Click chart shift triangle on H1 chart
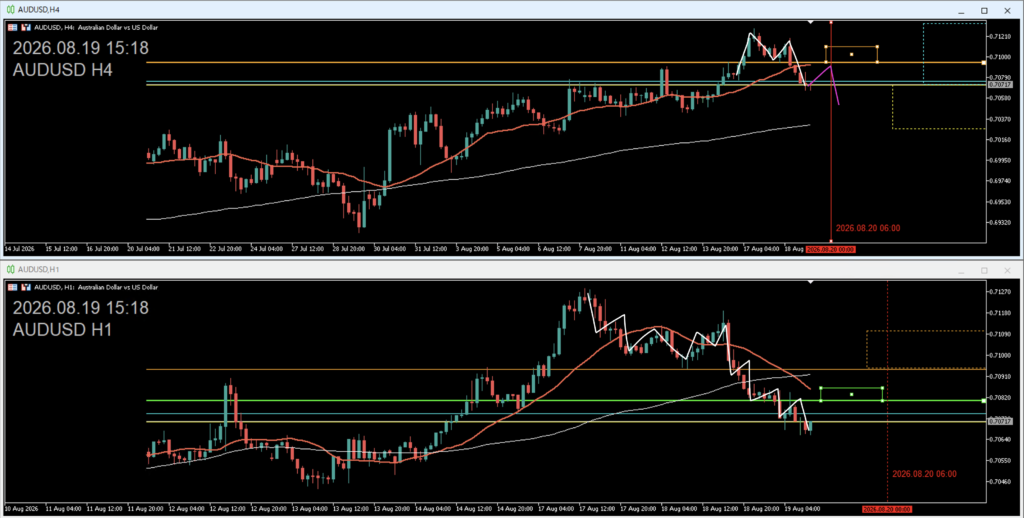The width and height of the screenshot is (1024, 518). click(x=810, y=282)
